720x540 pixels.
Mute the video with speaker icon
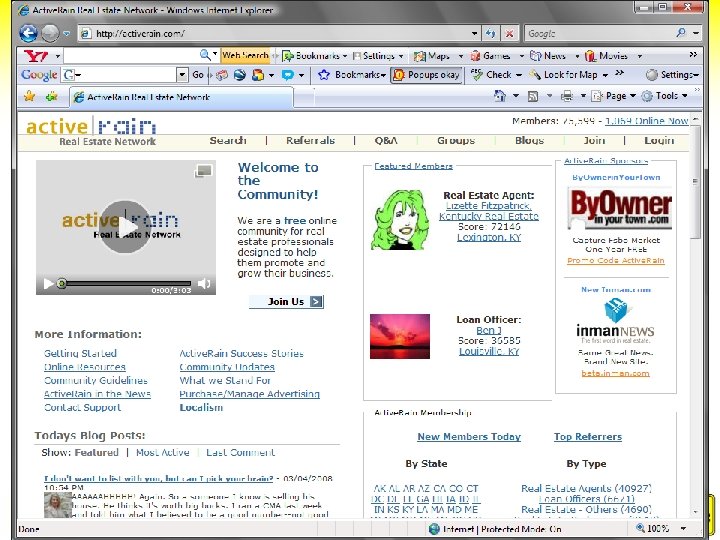coord(204,284)
